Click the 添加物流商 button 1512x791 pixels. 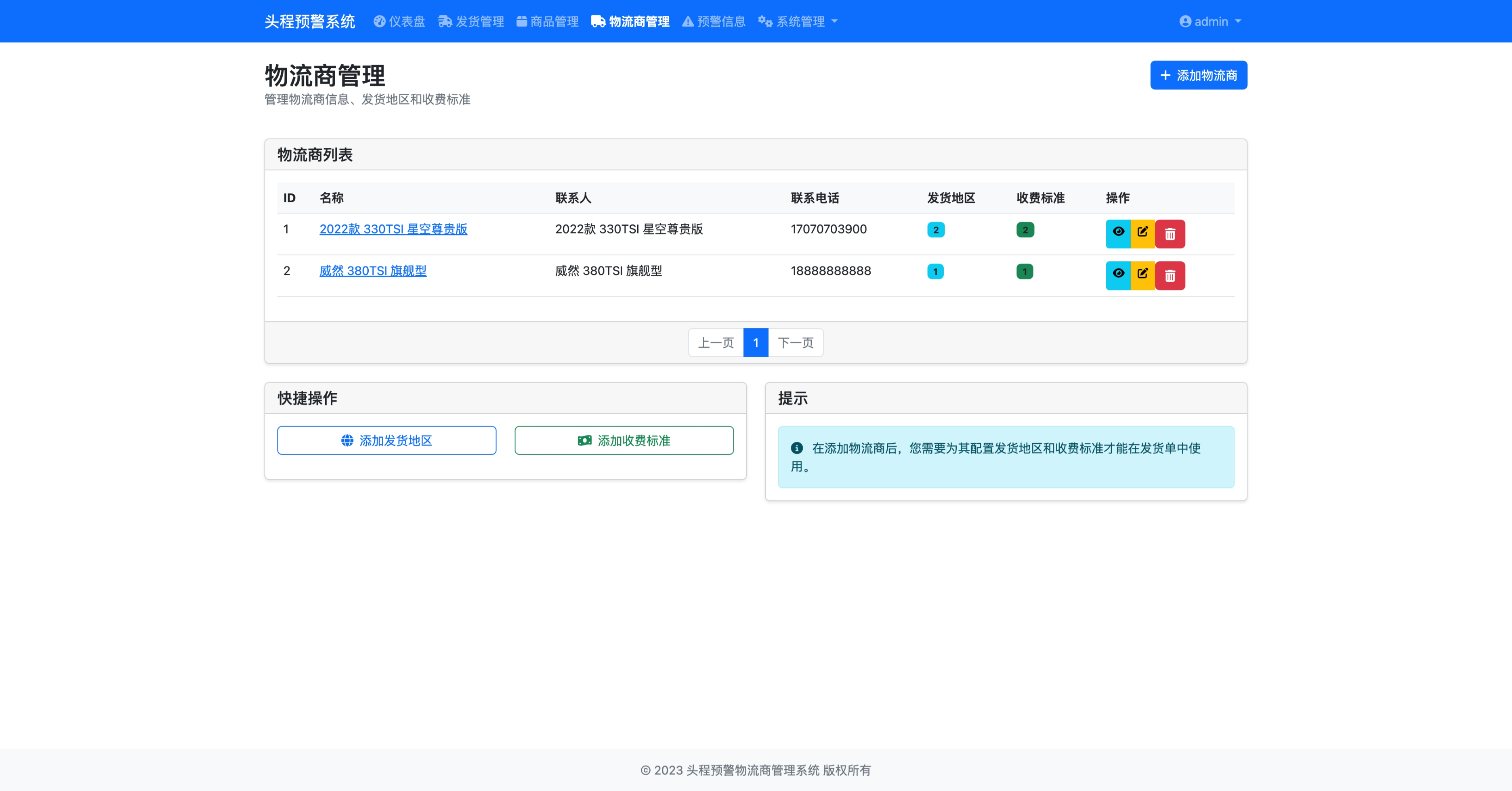pyautogui.click(x=1198, y=75)
